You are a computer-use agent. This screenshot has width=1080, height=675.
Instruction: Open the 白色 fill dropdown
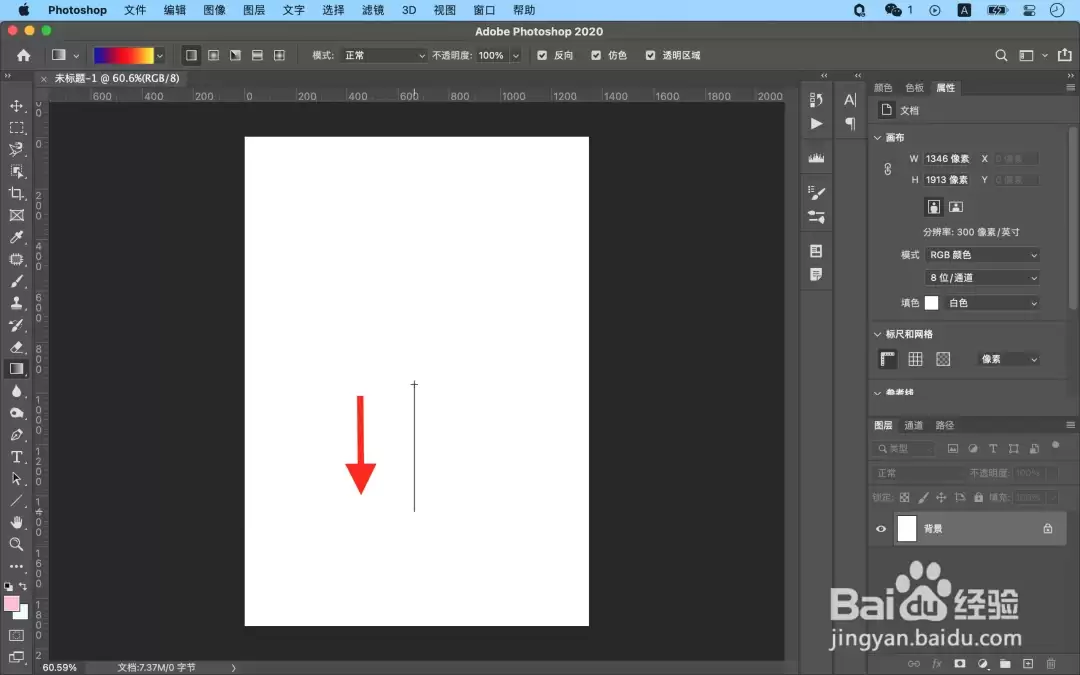click(991, 303)
